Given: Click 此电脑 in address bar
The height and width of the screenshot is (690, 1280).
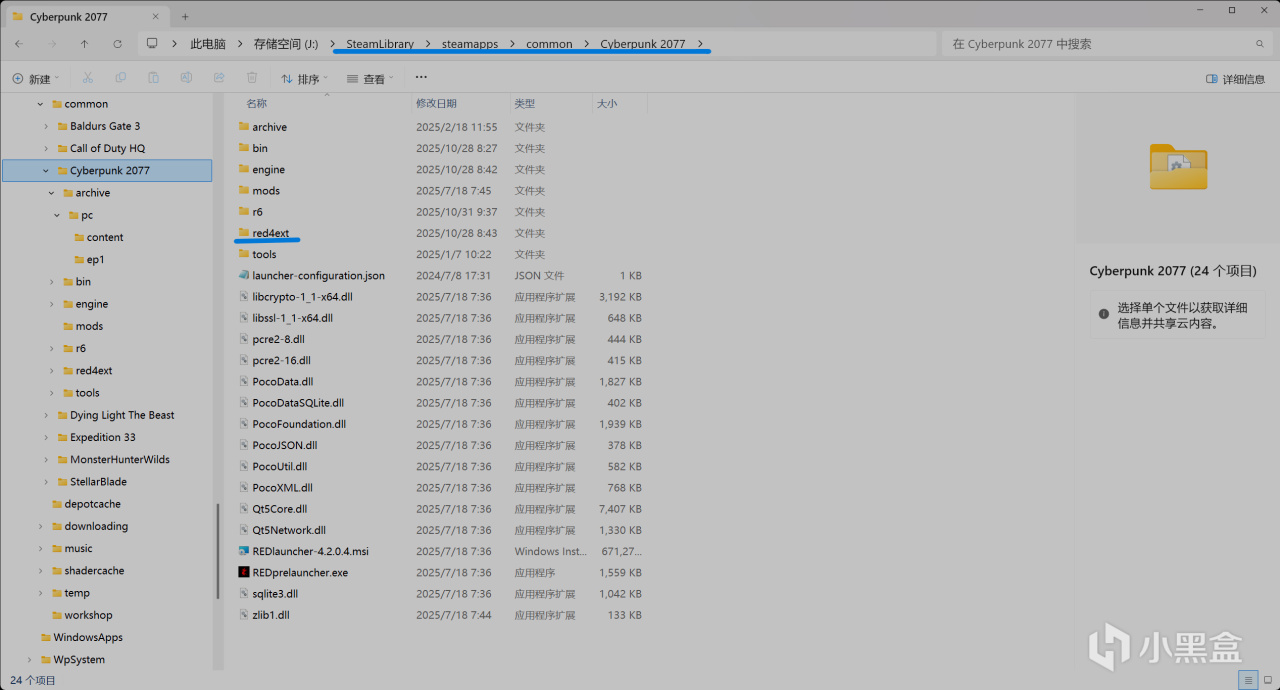Looking at the screenshot, I should 208,44.
